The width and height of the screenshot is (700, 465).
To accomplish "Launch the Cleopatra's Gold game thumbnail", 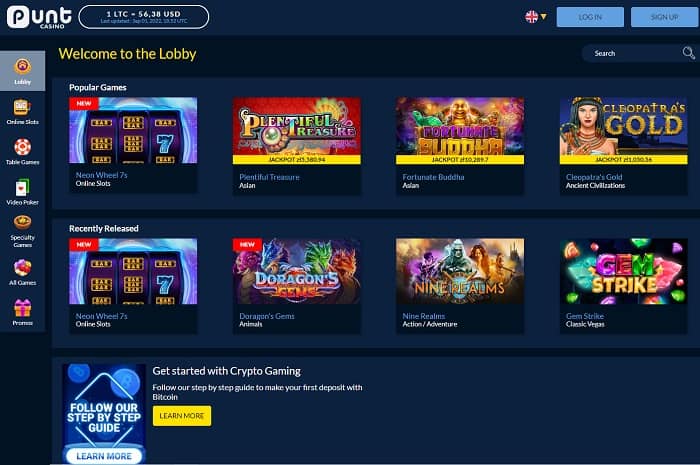I will (624, 130).
